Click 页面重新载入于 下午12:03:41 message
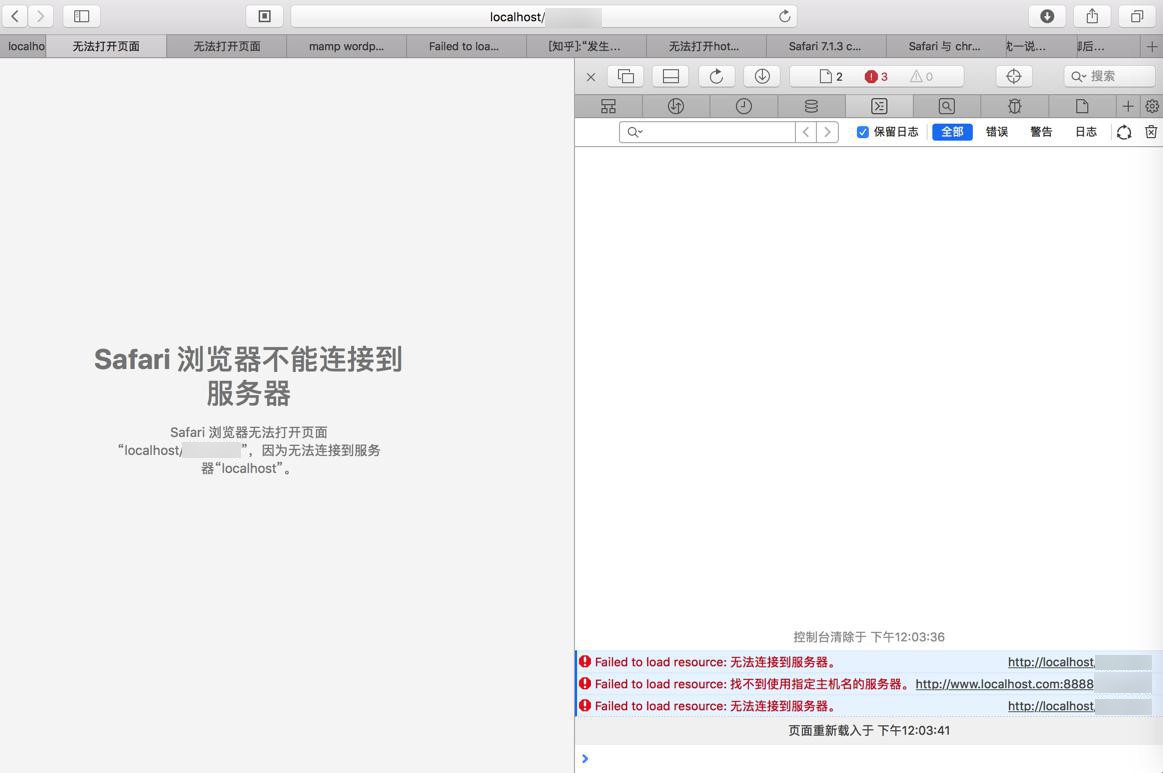Image resolution: width=1163 pixels, height=773 pixels. pos(869,731)
